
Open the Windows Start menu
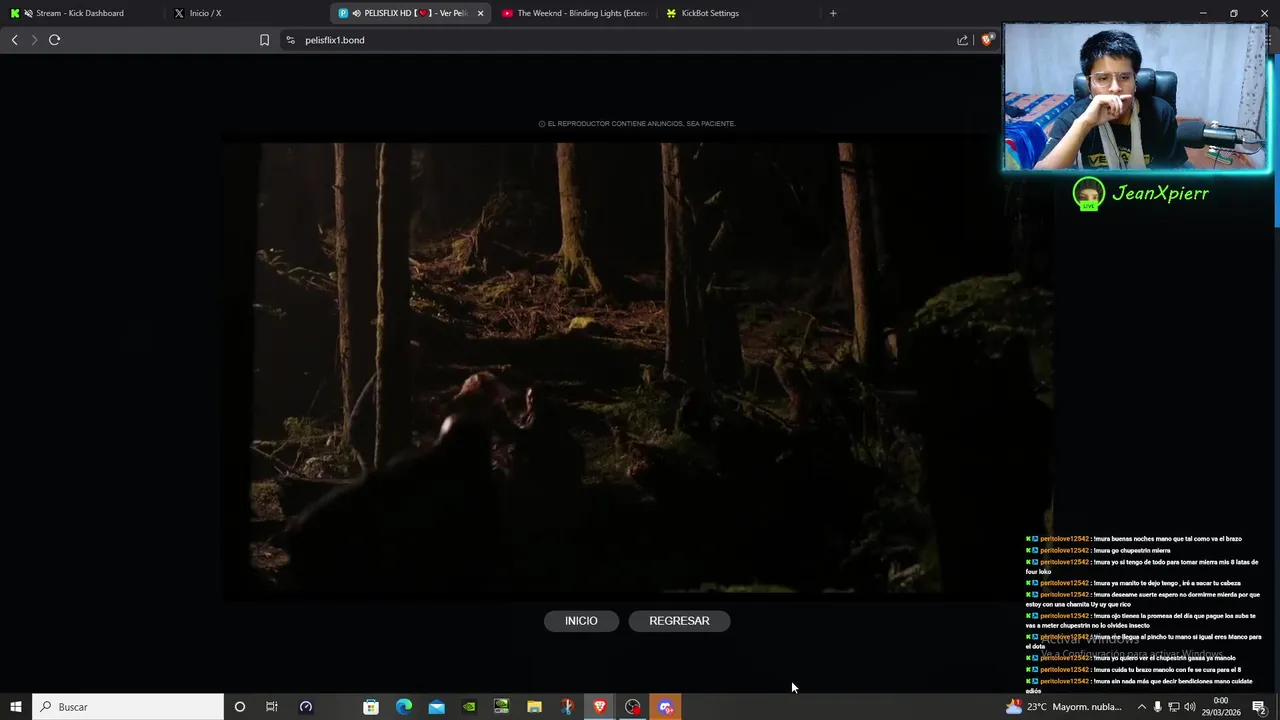(x=15, y=707)
